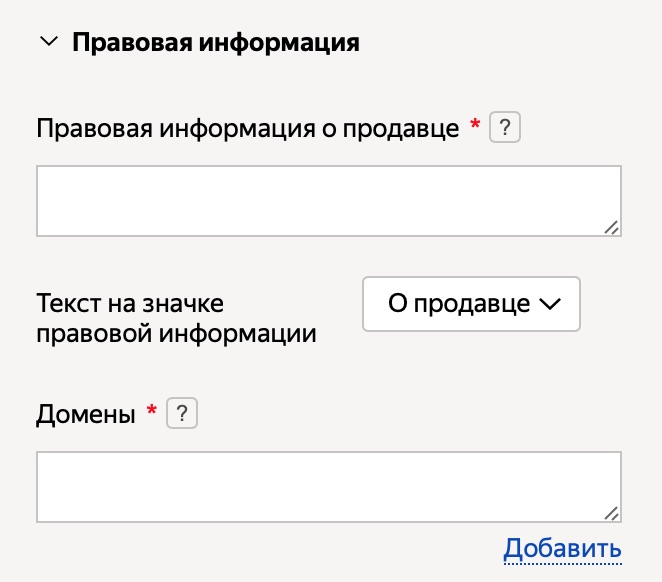This screenshot has width=662, height=582.
Task: Add another domain via the blue Добавить link
Action: [562, 549]
